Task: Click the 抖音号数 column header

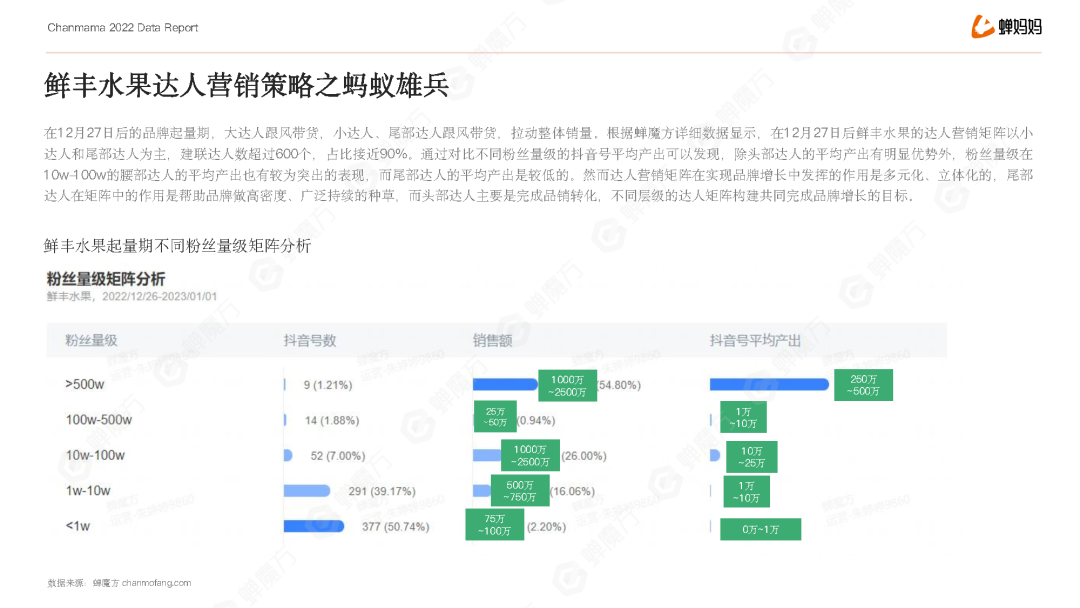Action: 309,340
